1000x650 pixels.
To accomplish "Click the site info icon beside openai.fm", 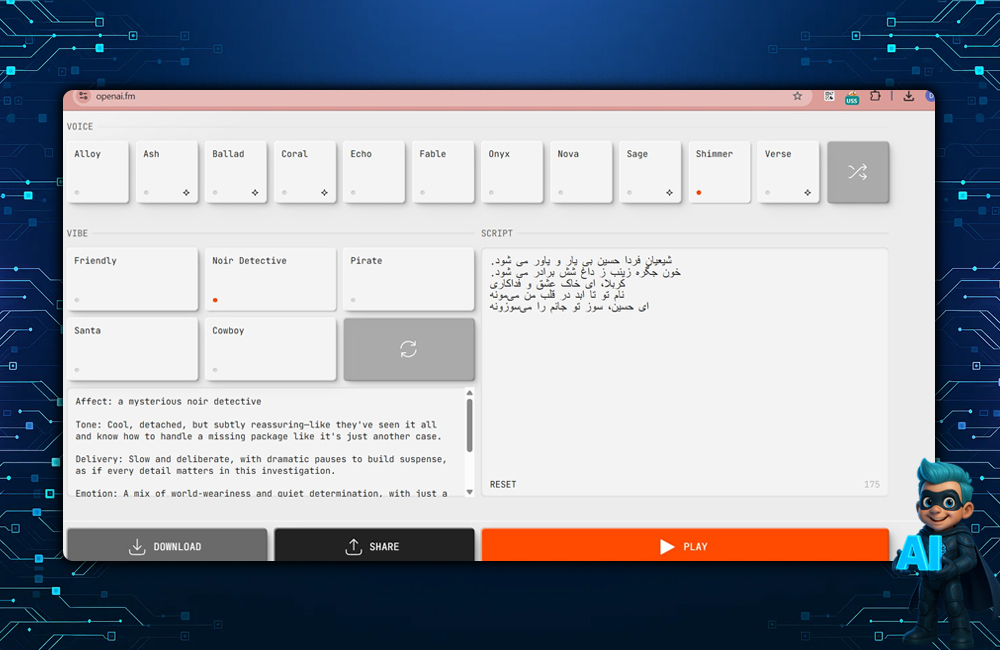I will coord(84,97).
